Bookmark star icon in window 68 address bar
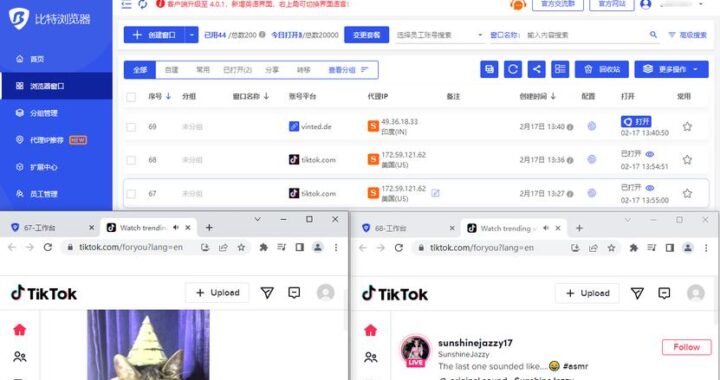 (611, 248)
